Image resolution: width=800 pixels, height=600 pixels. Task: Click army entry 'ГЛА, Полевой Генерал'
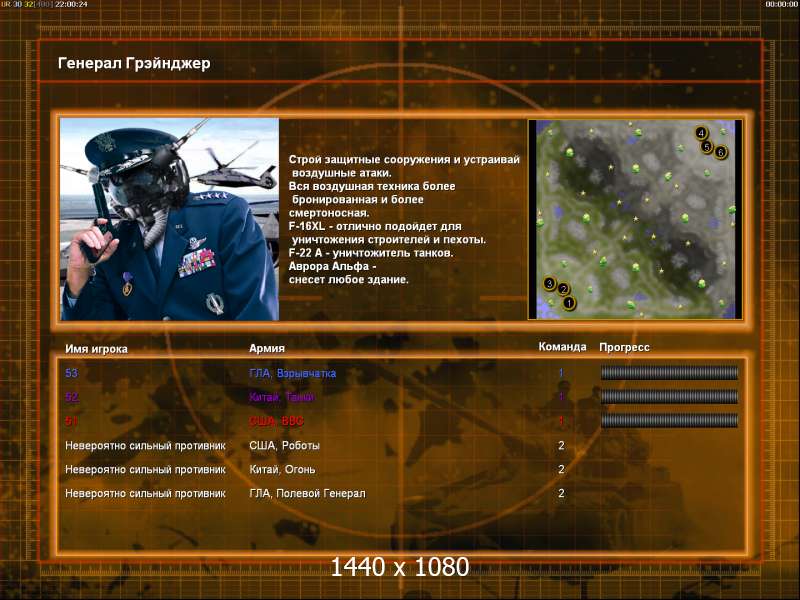(x=307, y=493)
